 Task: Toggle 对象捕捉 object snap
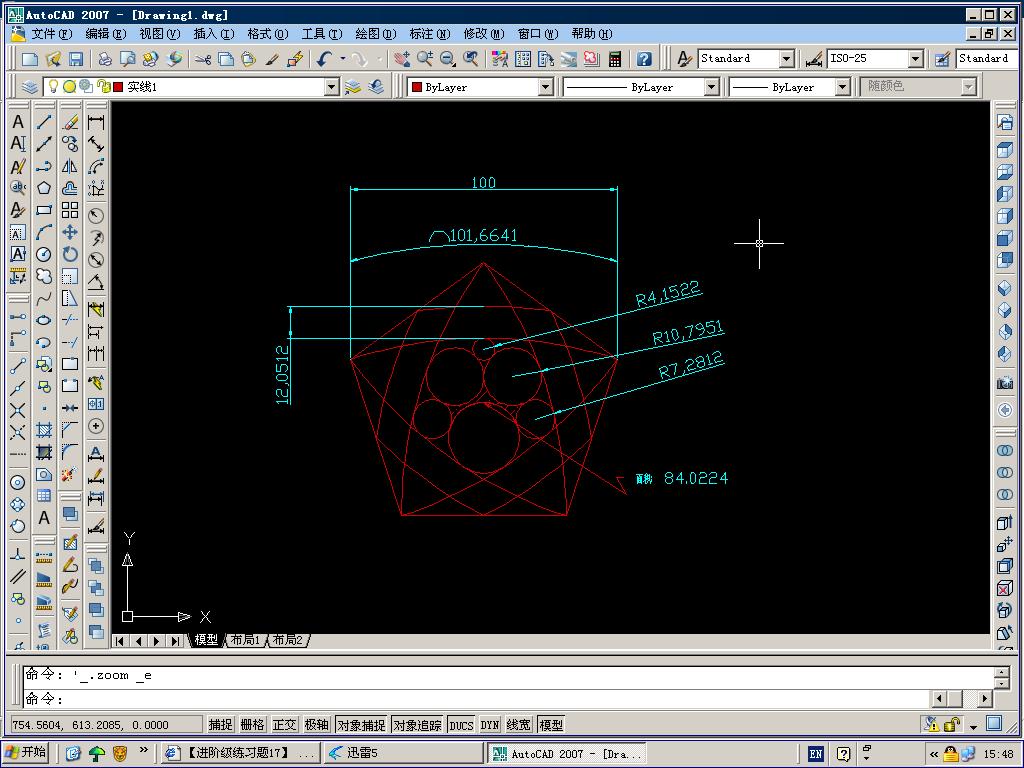point(361,725)
